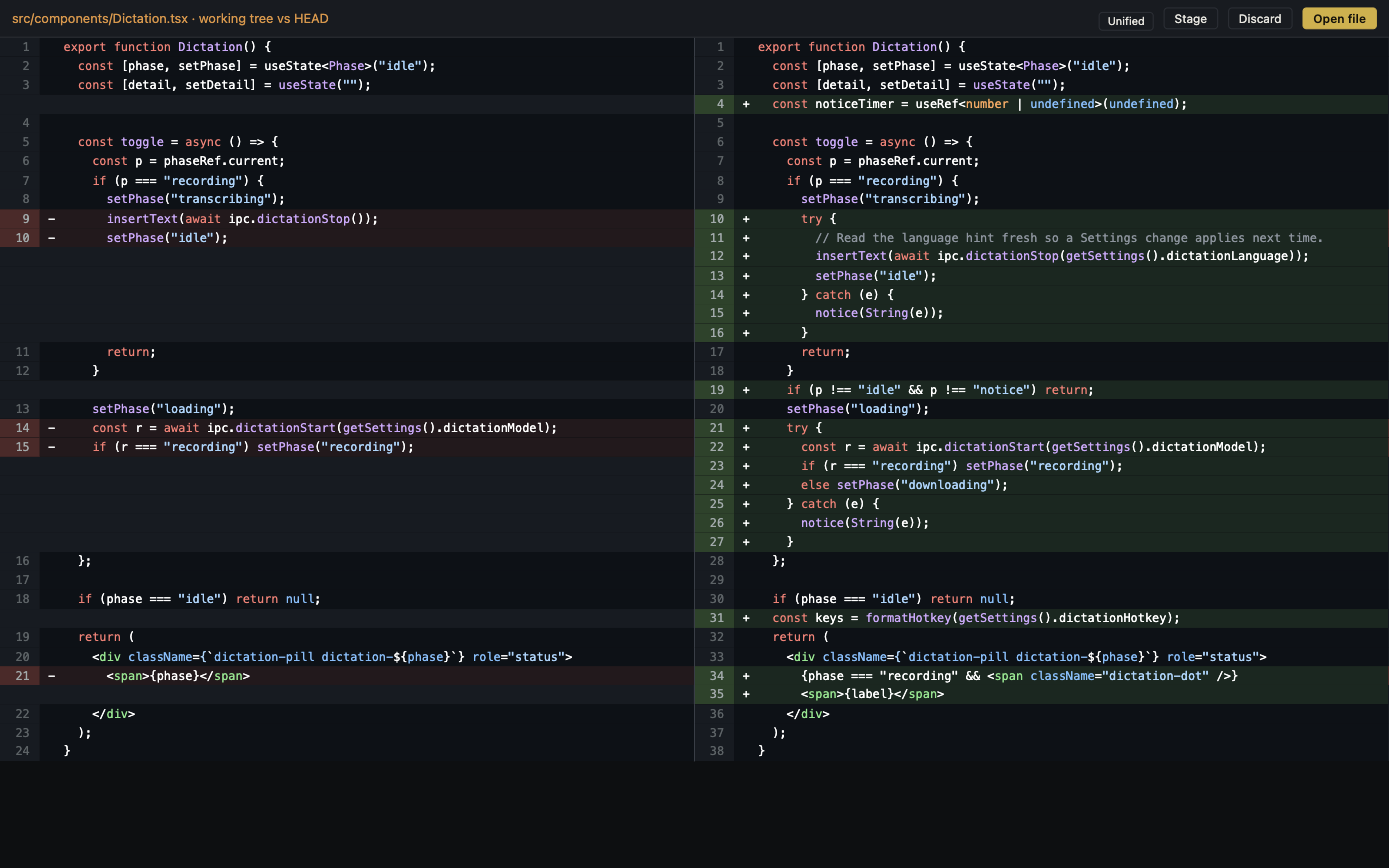The image size is (1389, 868).
Task: Click right pane line 26 notice(String(e))
Action: point(1041,522)
